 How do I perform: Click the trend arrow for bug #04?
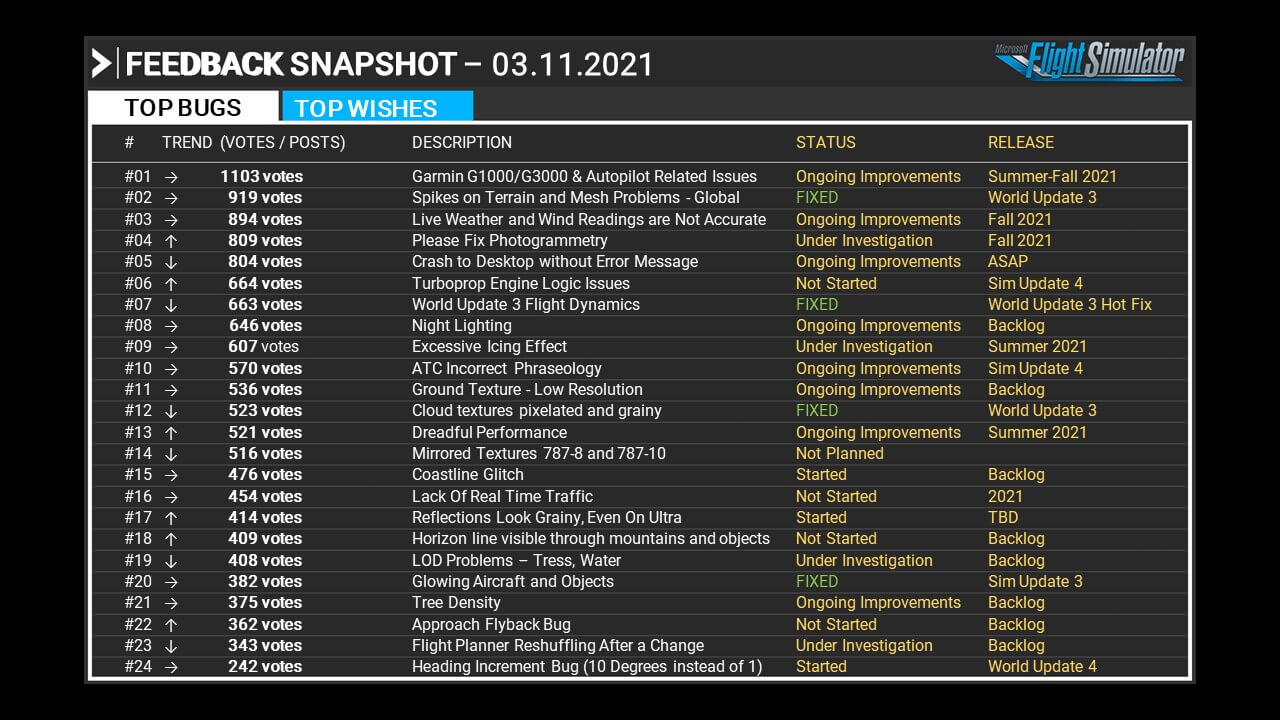[171, 241]
